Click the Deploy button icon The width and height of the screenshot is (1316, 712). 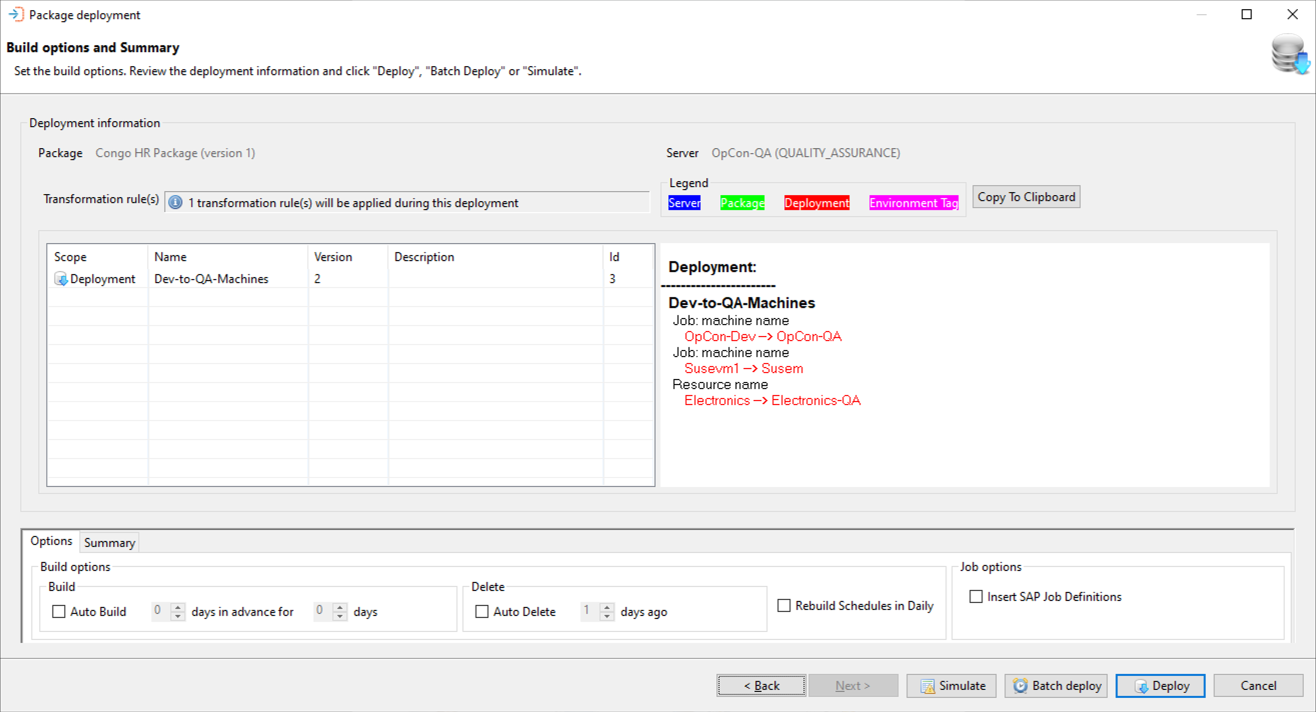pyautogui.click(x=1141, y=686)
